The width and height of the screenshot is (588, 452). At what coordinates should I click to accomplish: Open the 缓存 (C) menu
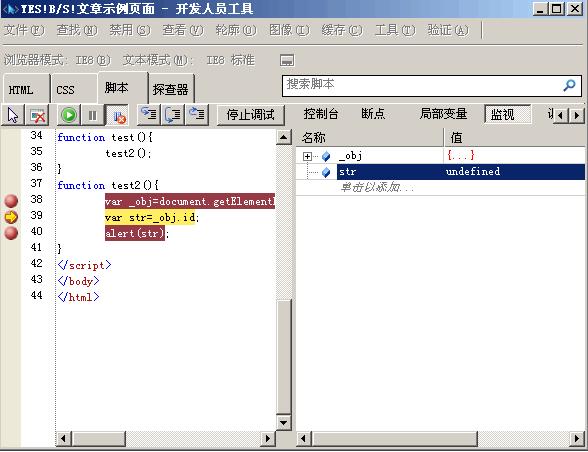coord(342,30)
